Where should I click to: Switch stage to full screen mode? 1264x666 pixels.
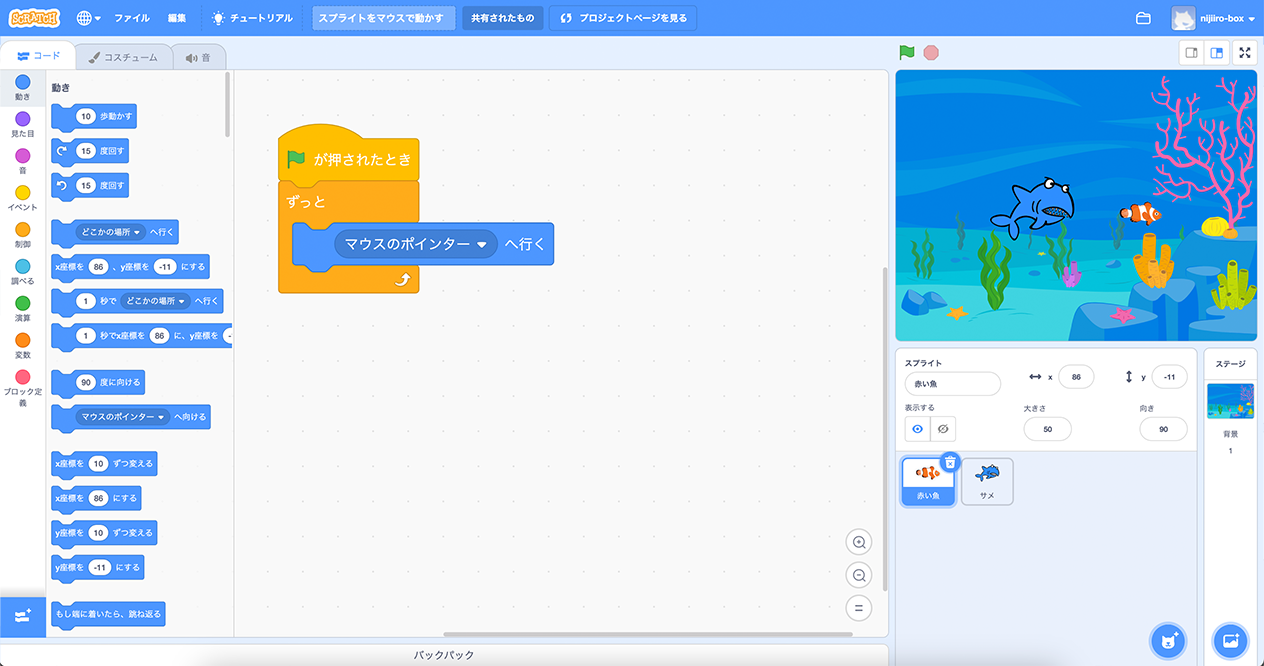(1245, 53)
